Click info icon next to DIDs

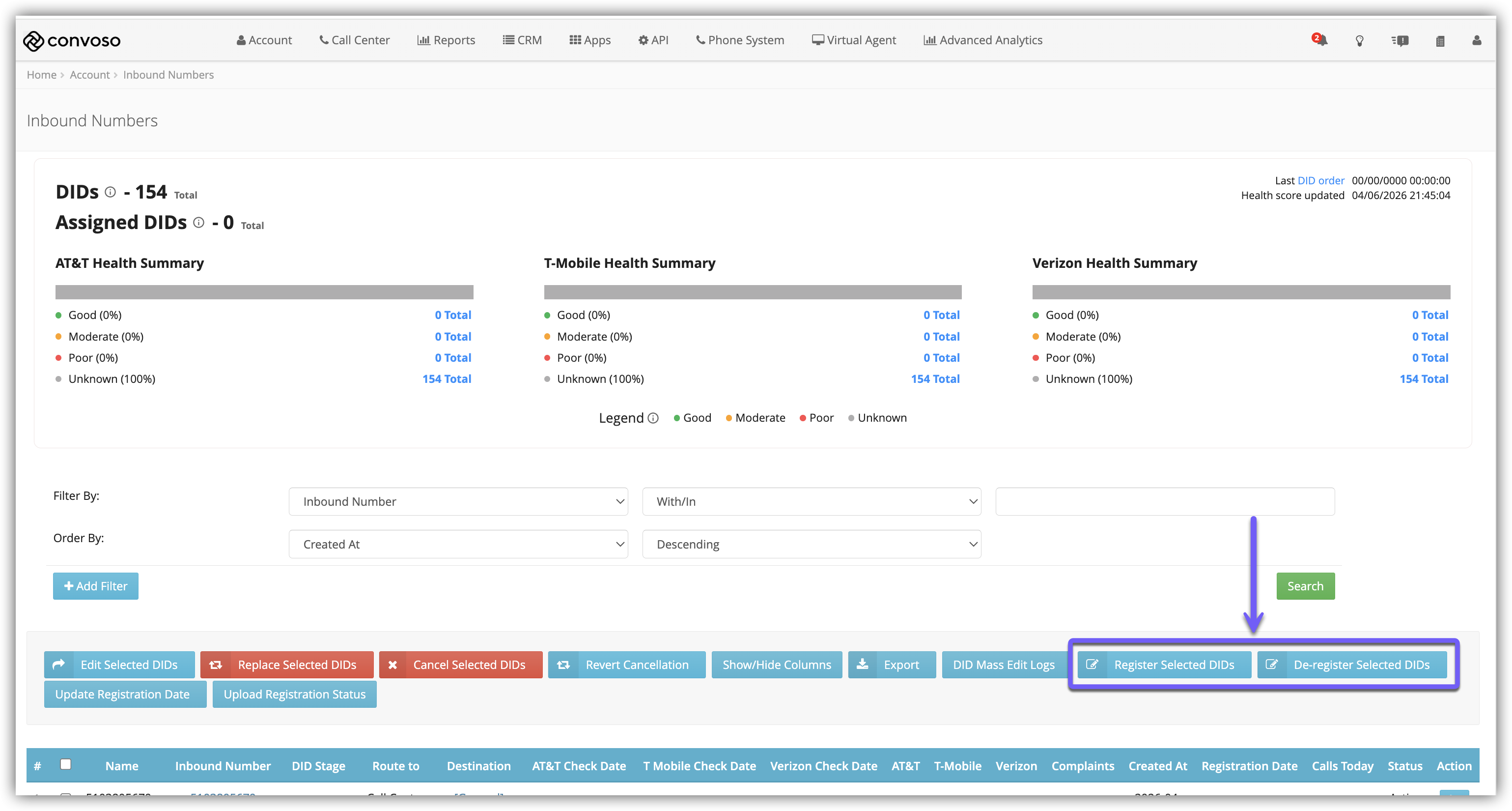pos(111,192)
